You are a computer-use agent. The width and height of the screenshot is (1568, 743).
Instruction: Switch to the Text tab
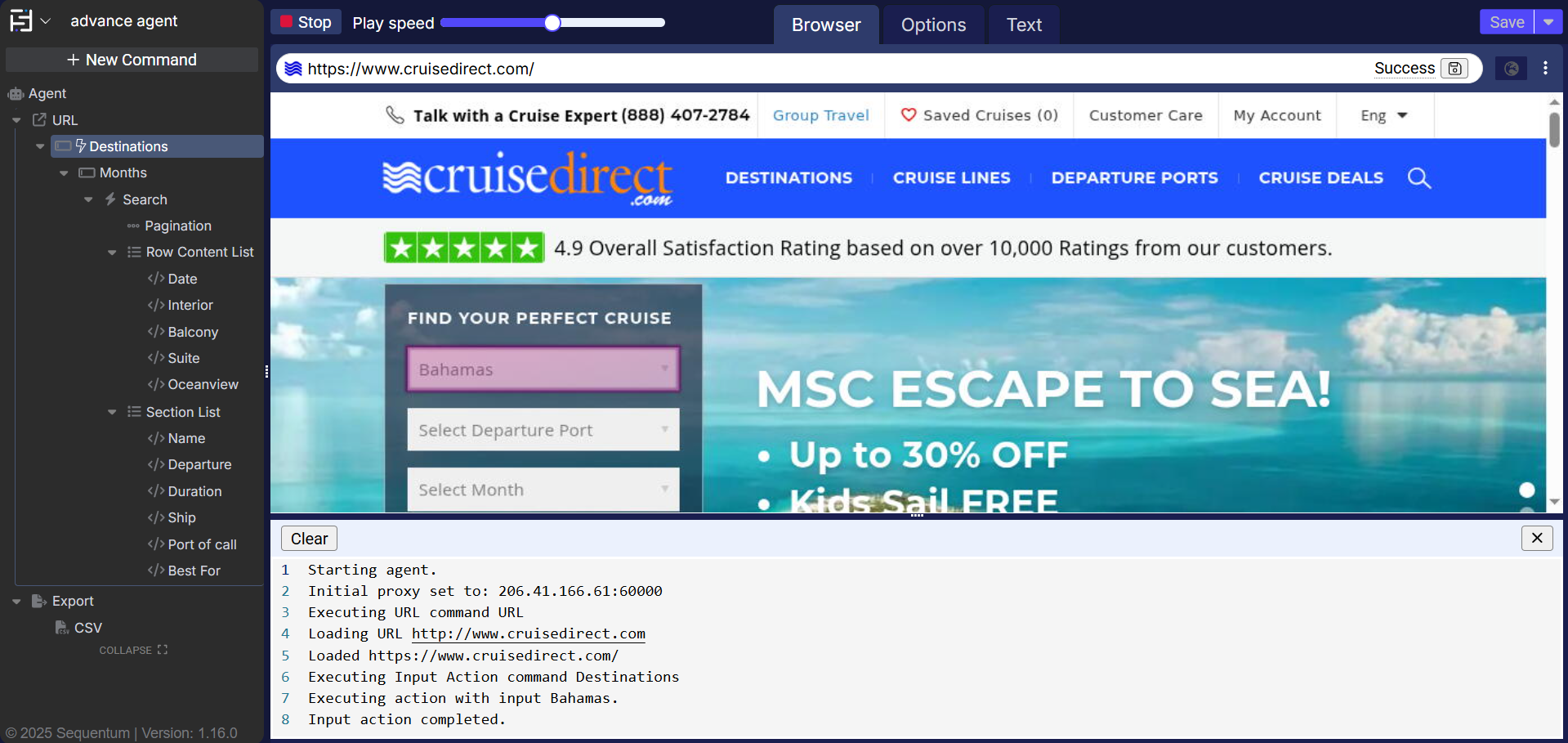[1023, 25]
